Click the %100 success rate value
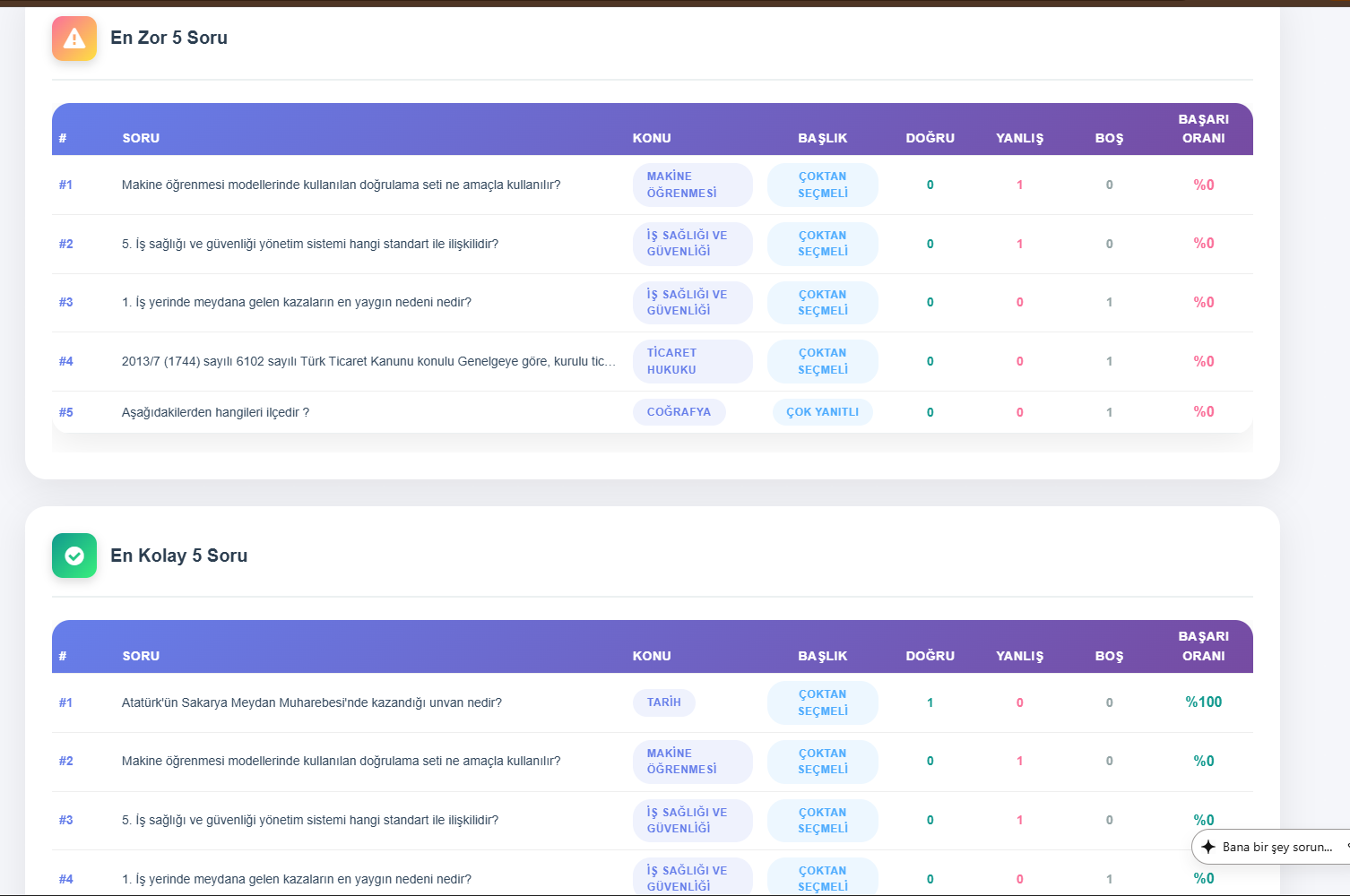1350x896 pixels. (1203, 702)
